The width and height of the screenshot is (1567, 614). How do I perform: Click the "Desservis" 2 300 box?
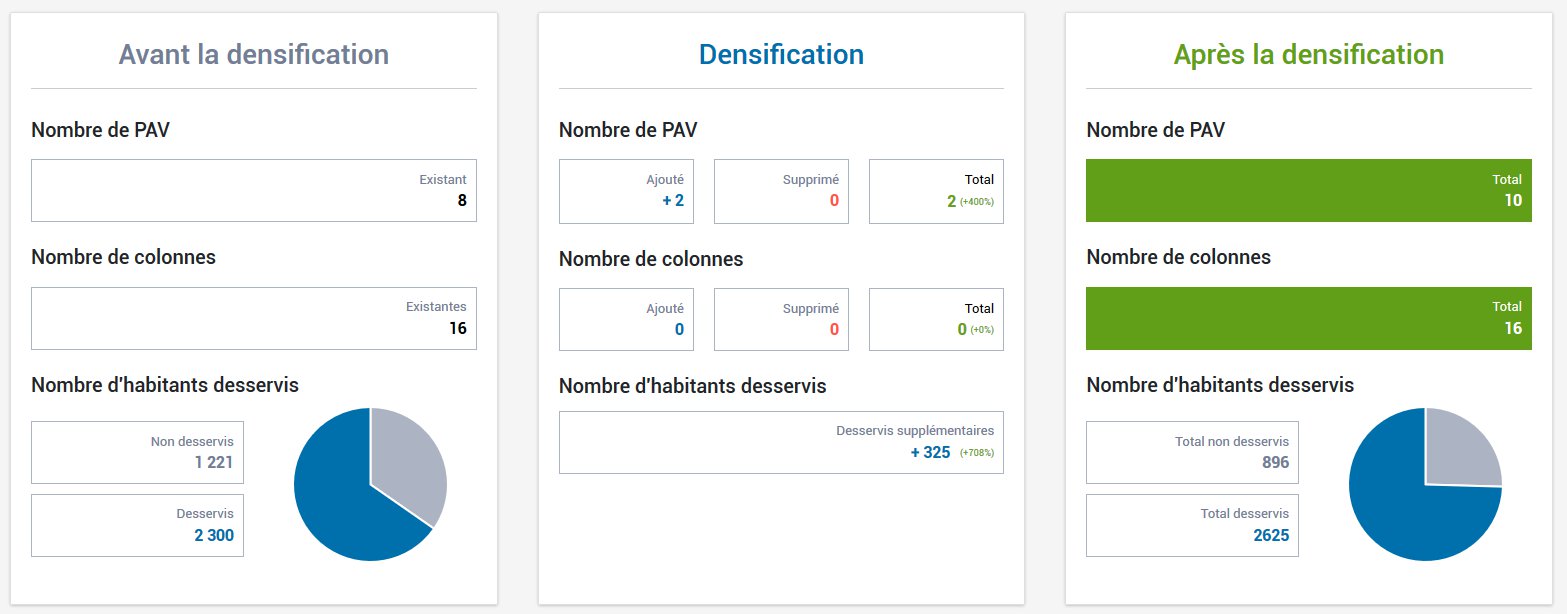click(x=137, y=525)
